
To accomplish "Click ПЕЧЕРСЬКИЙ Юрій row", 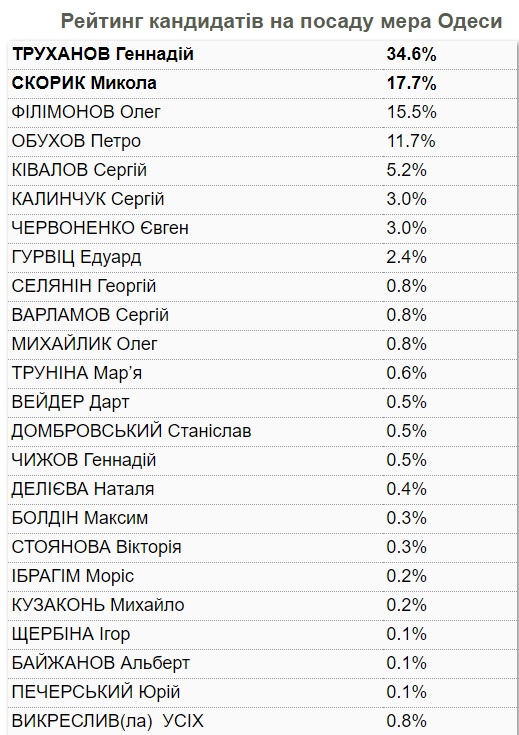I will click(263, 692).
